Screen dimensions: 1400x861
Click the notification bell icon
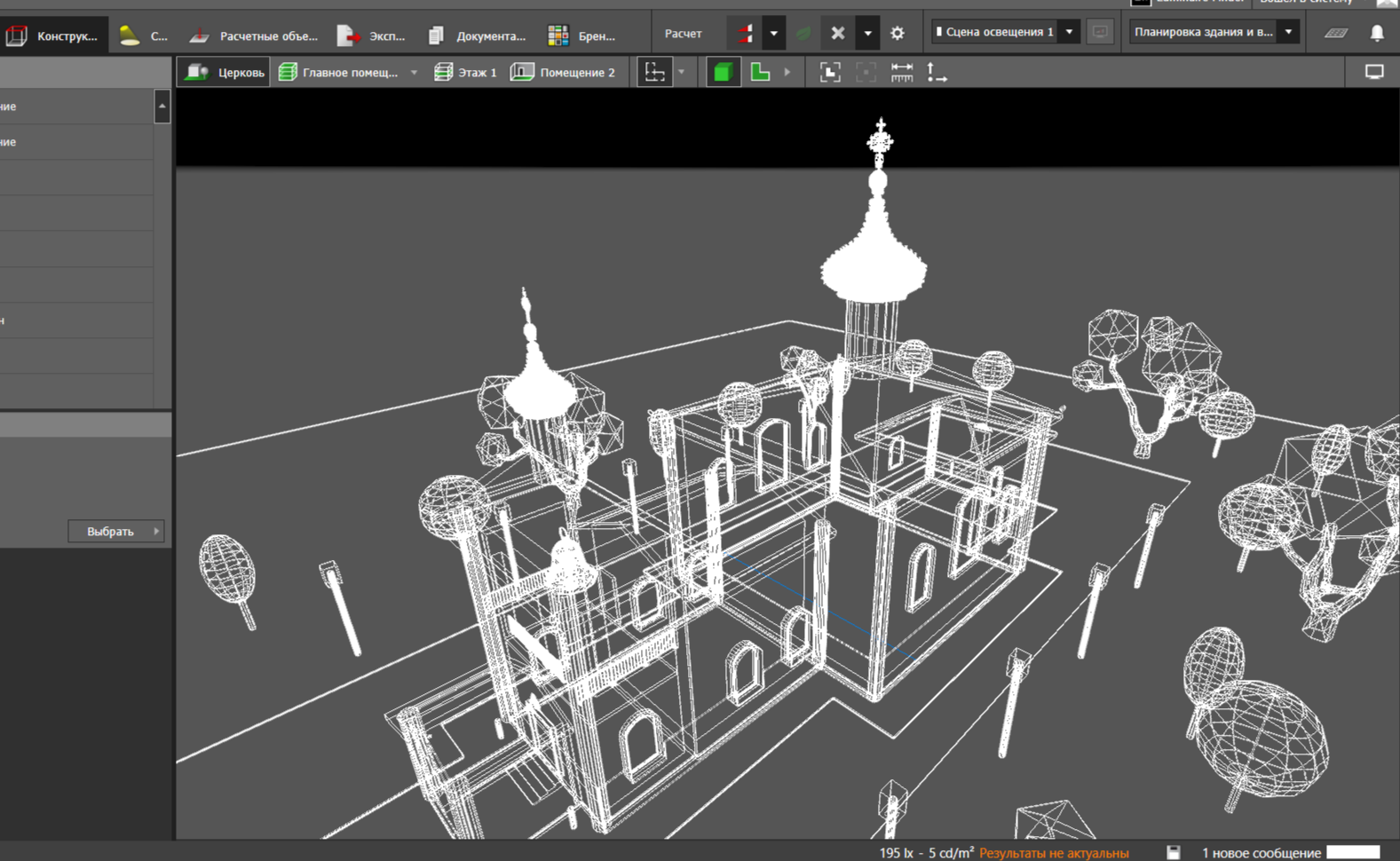coord(1376,33)
